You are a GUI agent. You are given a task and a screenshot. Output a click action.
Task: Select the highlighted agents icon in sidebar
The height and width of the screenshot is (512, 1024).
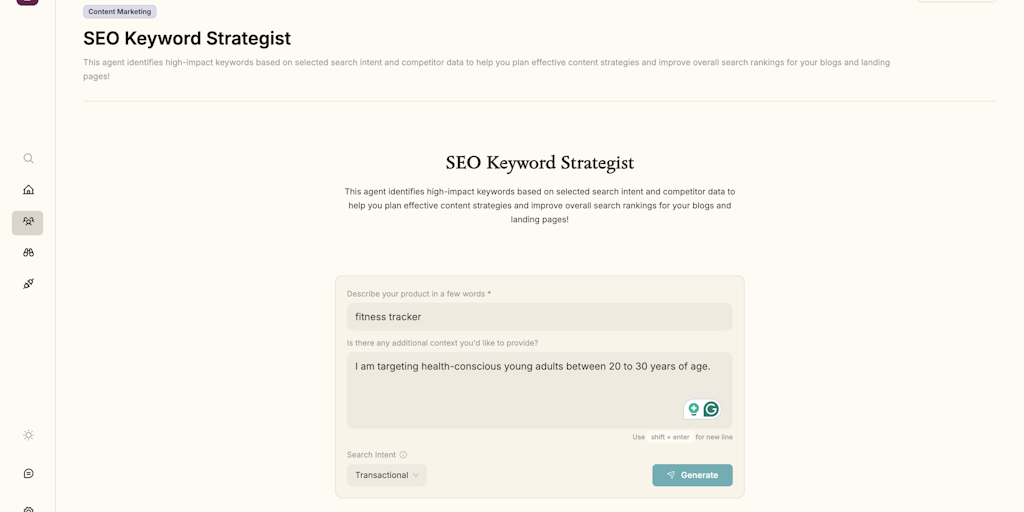point(28,222)
